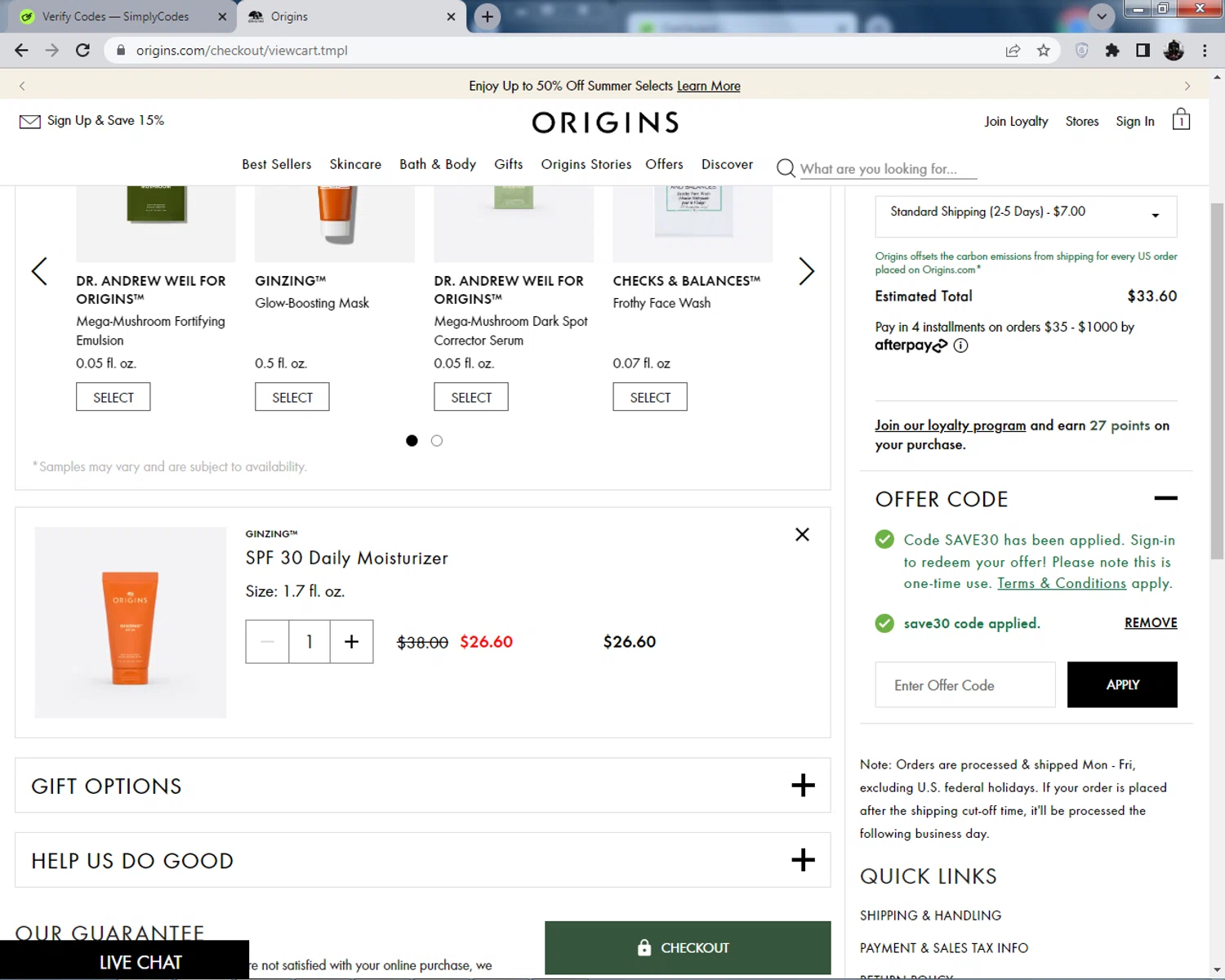Open Gifts menu

tap(509, 164)
